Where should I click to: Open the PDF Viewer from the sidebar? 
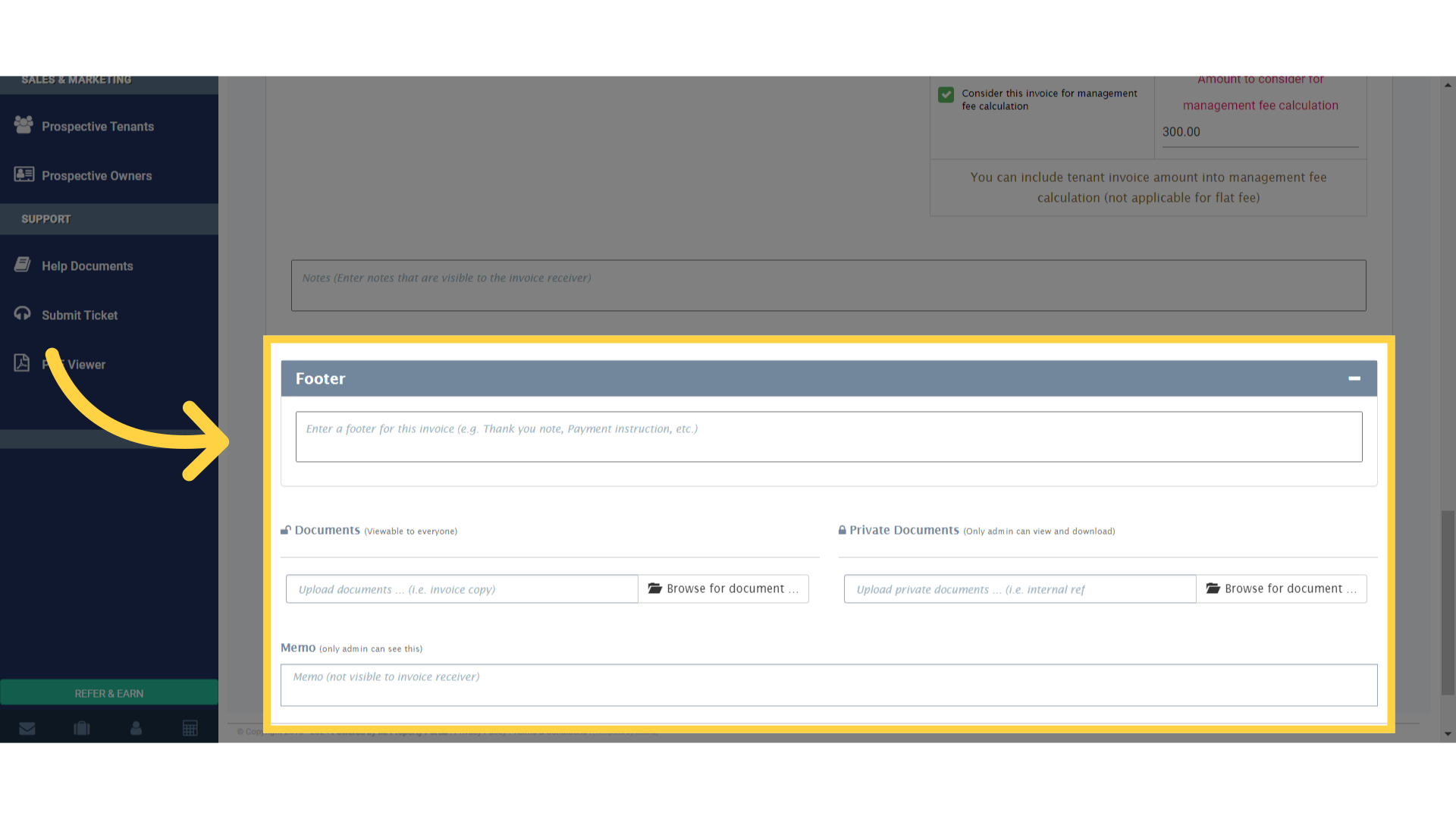tap(22, 362)
